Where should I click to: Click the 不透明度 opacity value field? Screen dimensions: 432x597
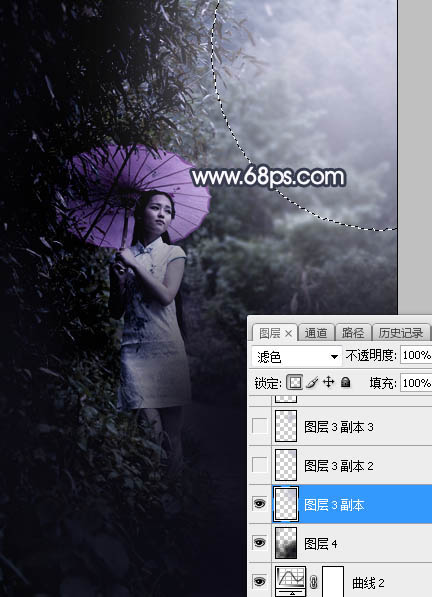(x=416, y=356)
